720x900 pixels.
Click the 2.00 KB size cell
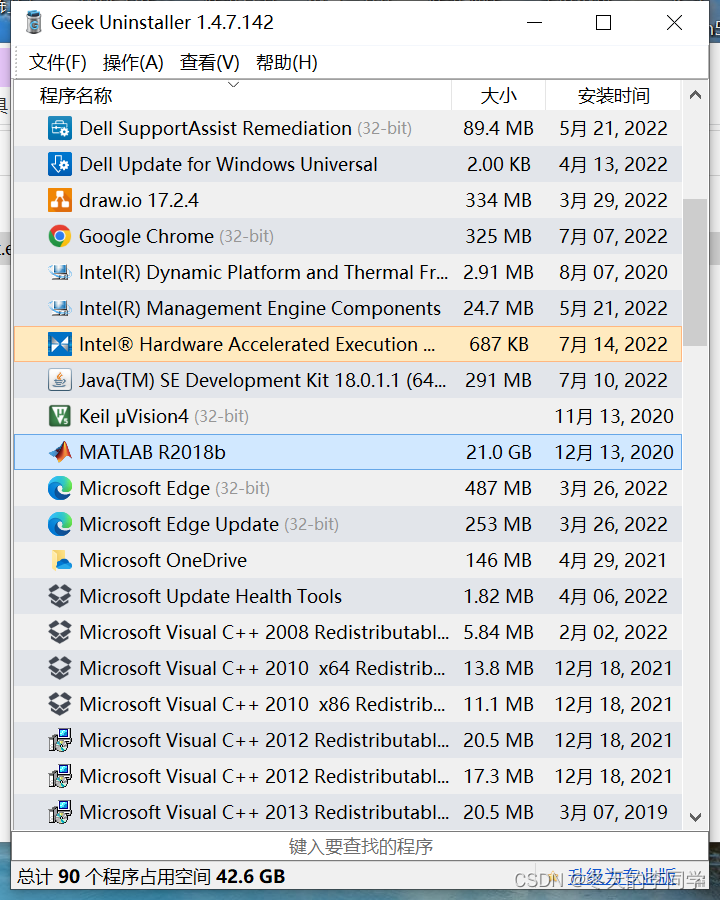pos(498,164)
